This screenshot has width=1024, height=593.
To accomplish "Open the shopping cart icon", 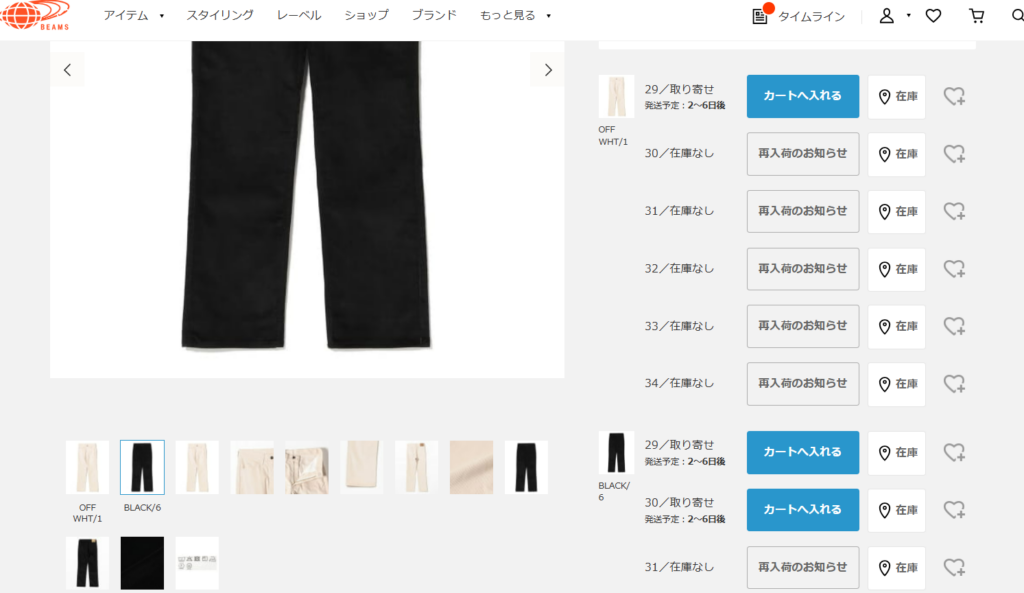I will 976,16.
